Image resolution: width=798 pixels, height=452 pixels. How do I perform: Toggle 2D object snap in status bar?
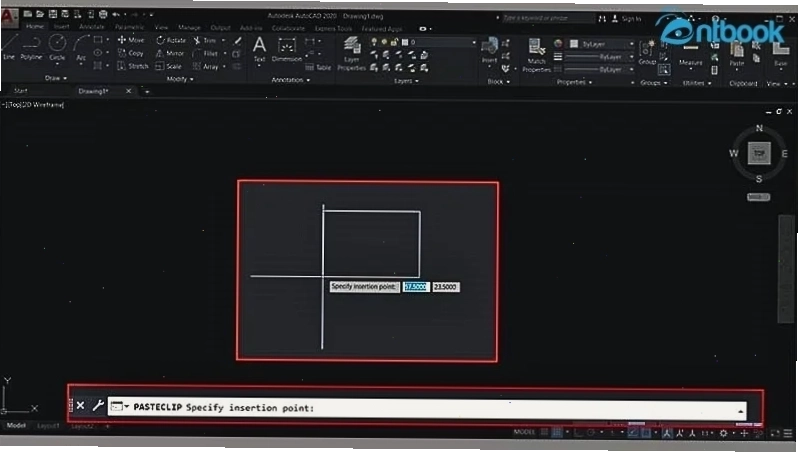(645, 433)
